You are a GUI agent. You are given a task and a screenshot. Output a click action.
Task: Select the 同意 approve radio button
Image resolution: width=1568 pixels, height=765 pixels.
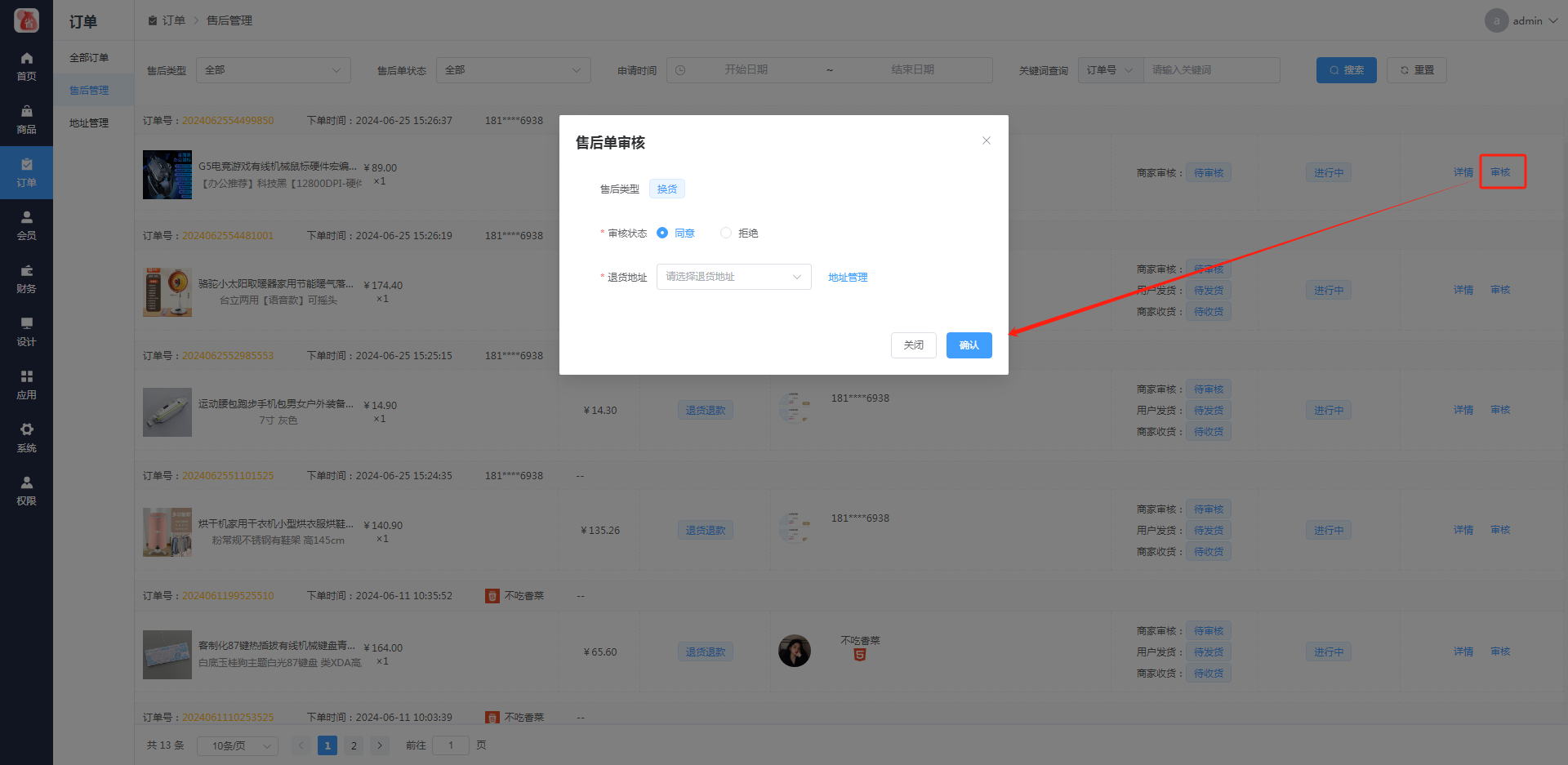(662, 234)
